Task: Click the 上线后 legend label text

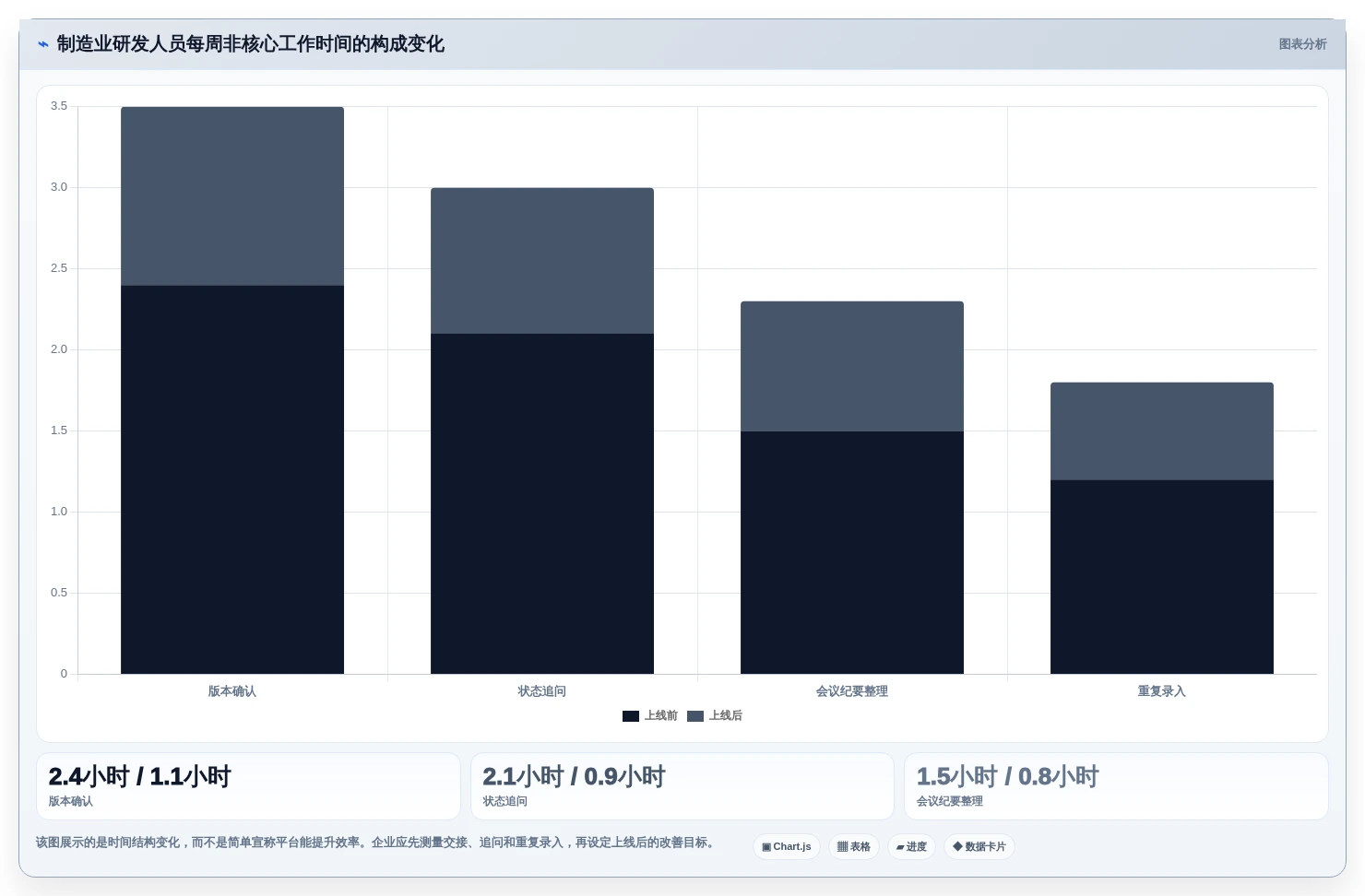Action: 726,715
